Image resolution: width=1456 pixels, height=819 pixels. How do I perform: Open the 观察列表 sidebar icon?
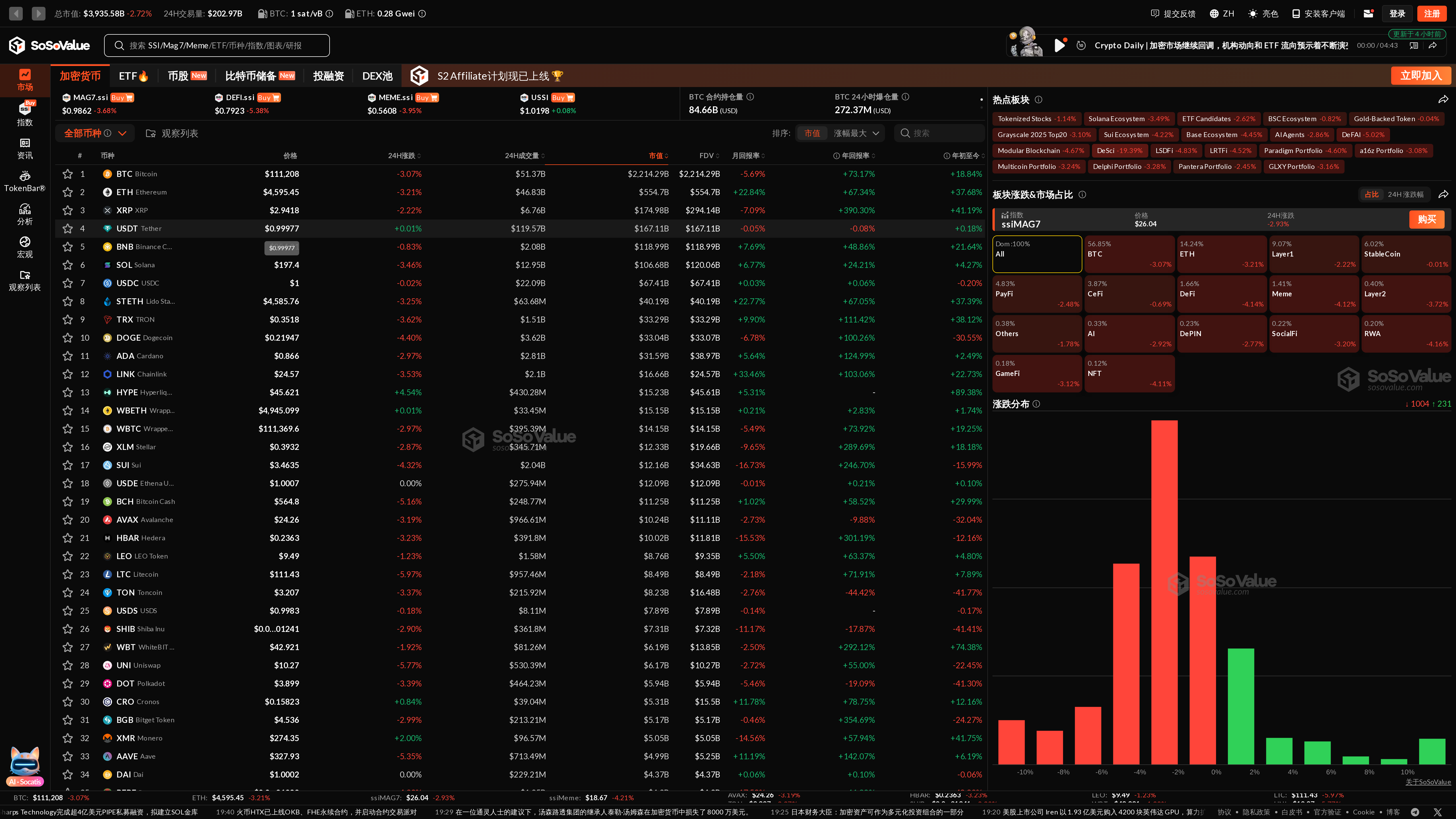click(25, 280)
